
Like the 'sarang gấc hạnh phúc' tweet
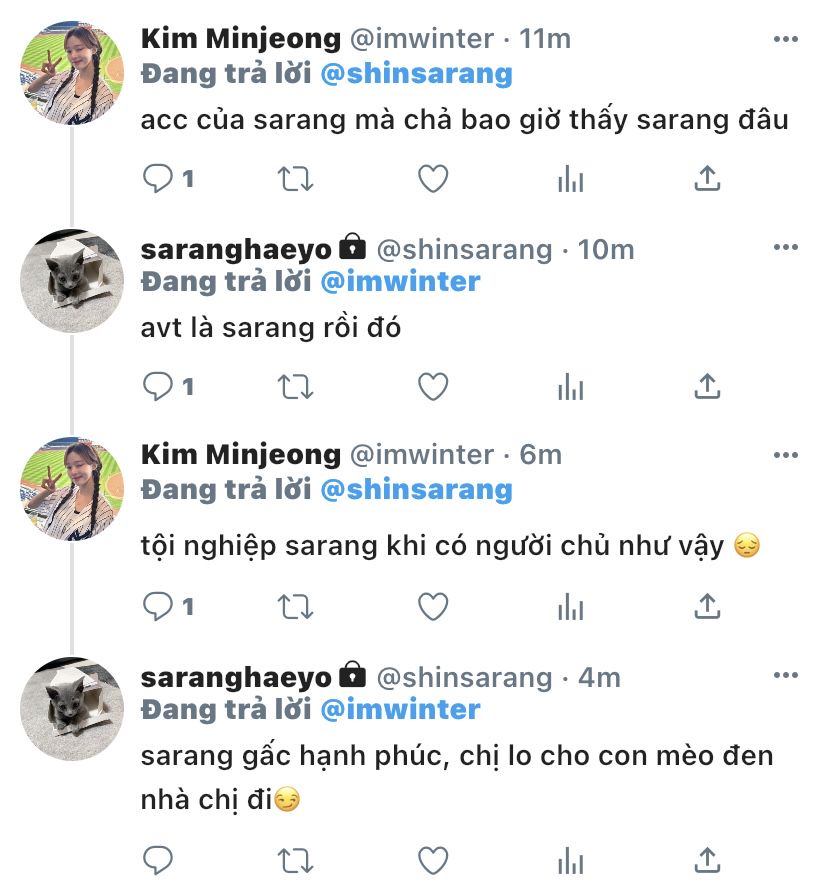tap(432, 859)
